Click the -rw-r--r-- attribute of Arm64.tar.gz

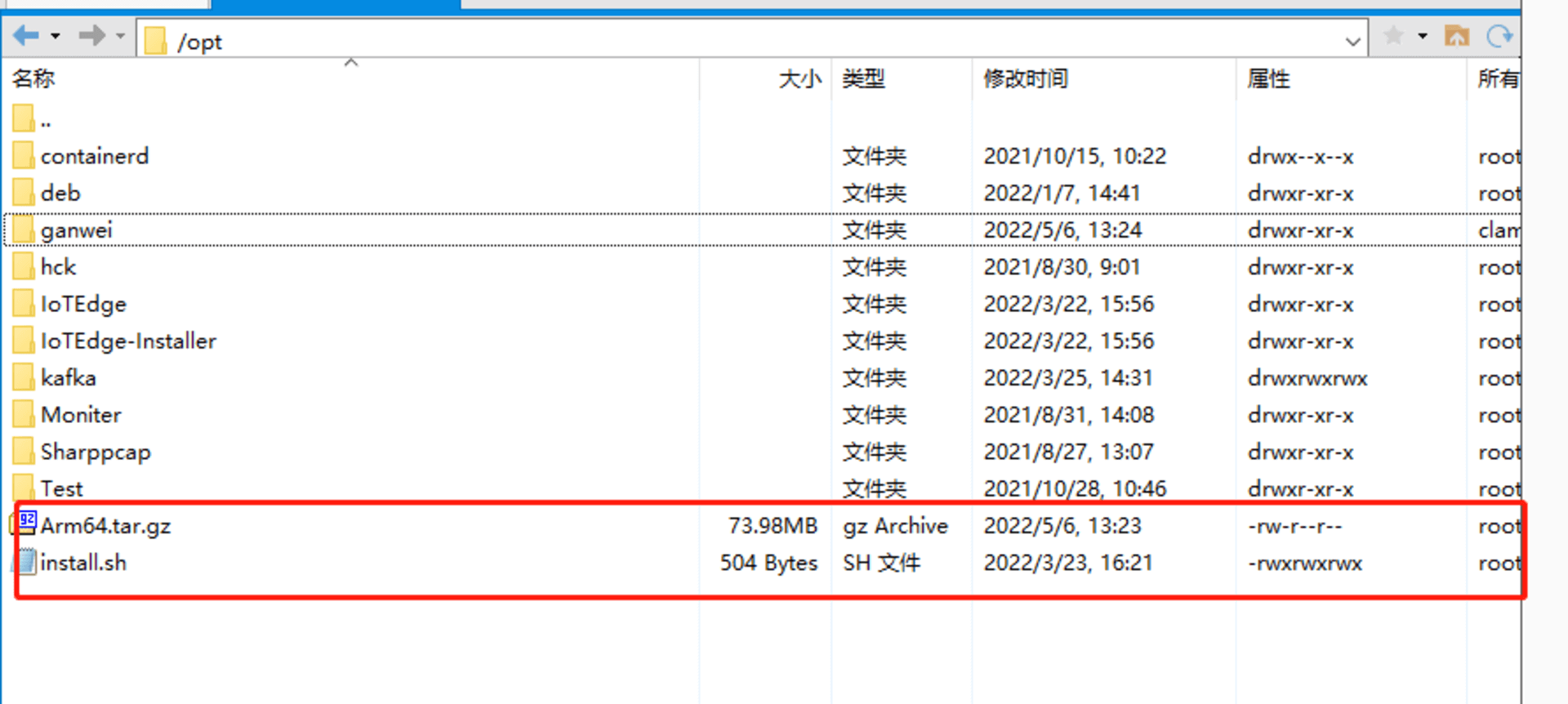pos(1295,526)
